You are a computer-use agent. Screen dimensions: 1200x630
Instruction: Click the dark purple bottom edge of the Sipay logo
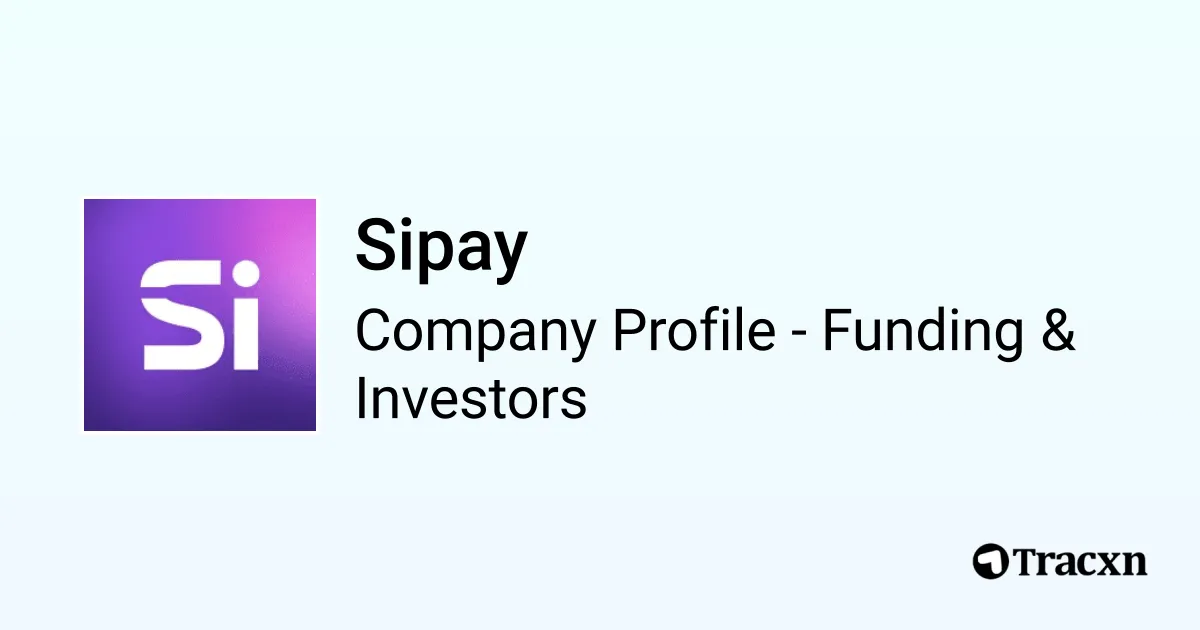coord(200,420)
